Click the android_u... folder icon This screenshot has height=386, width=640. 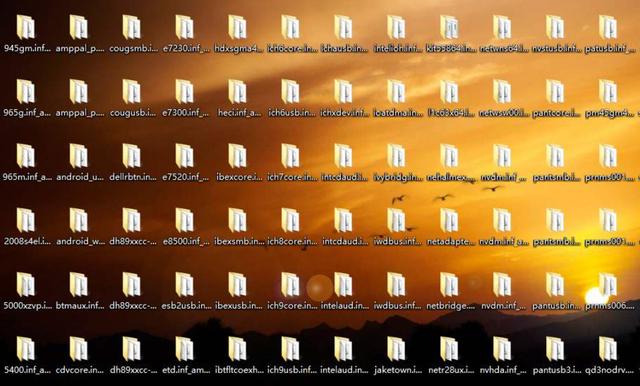tap(78, 155)
